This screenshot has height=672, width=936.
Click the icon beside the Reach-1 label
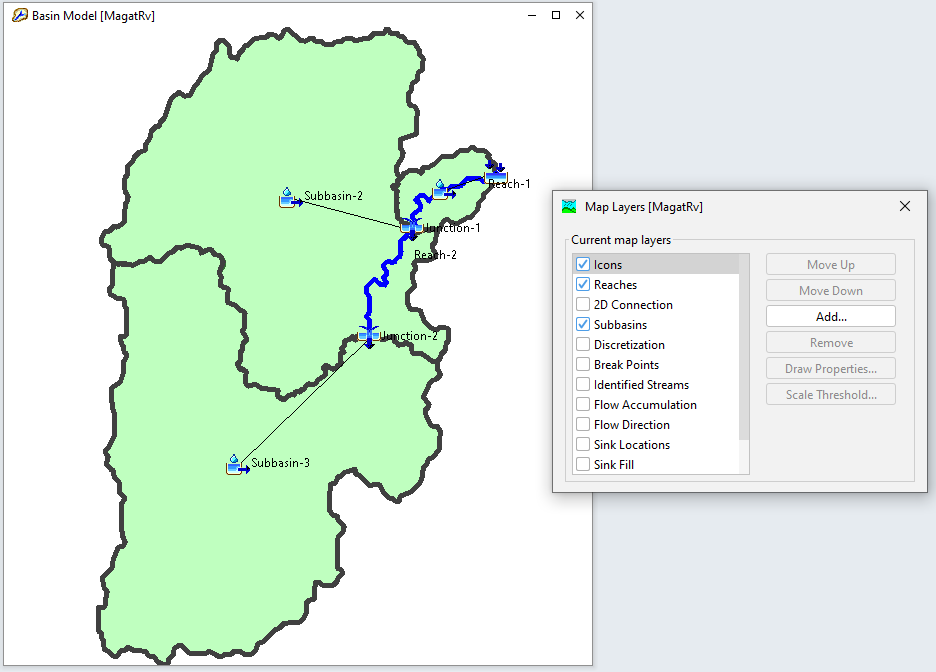(x=495, y=172)
